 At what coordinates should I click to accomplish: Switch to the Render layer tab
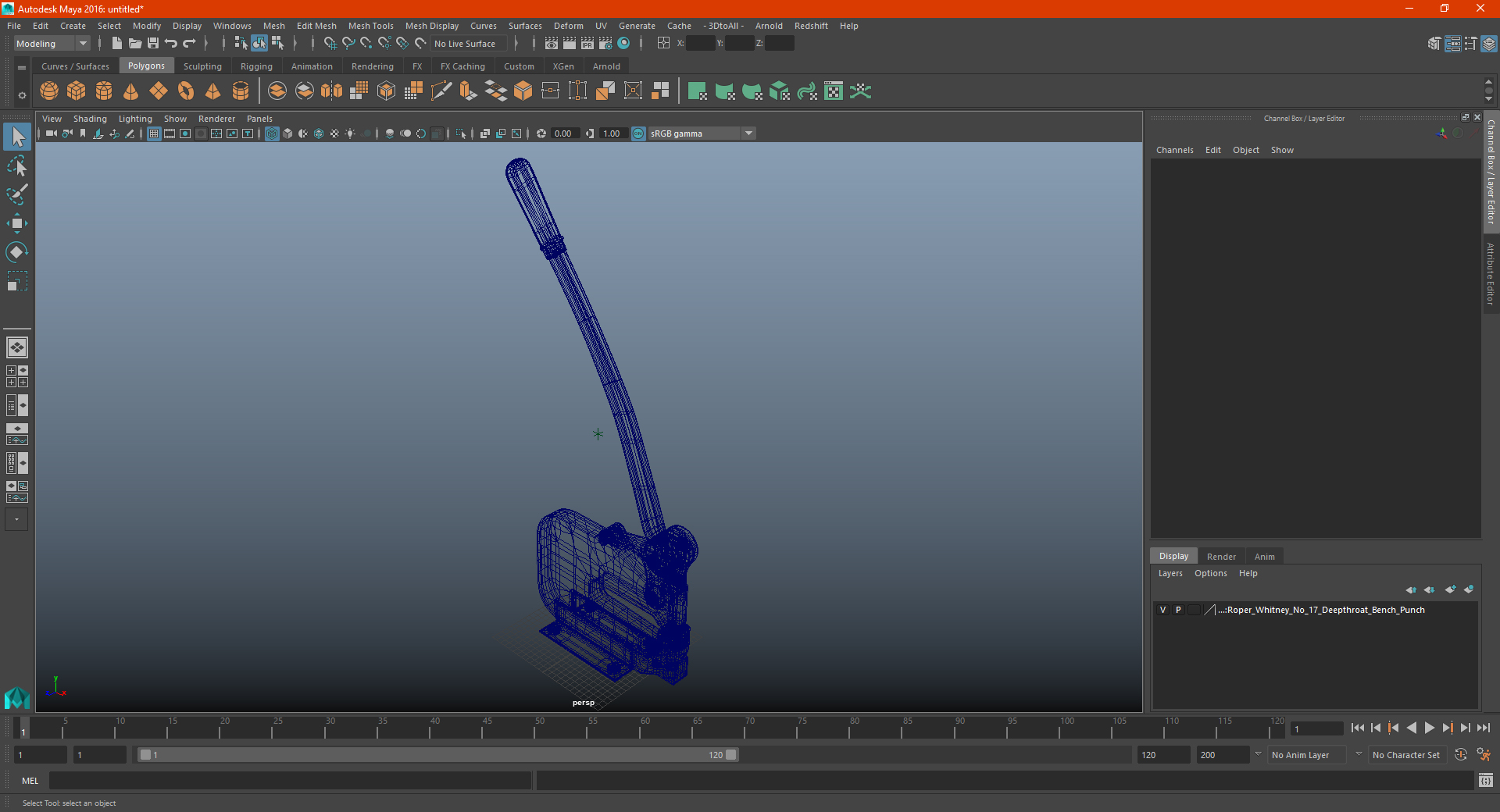[x=1221, y=557]
